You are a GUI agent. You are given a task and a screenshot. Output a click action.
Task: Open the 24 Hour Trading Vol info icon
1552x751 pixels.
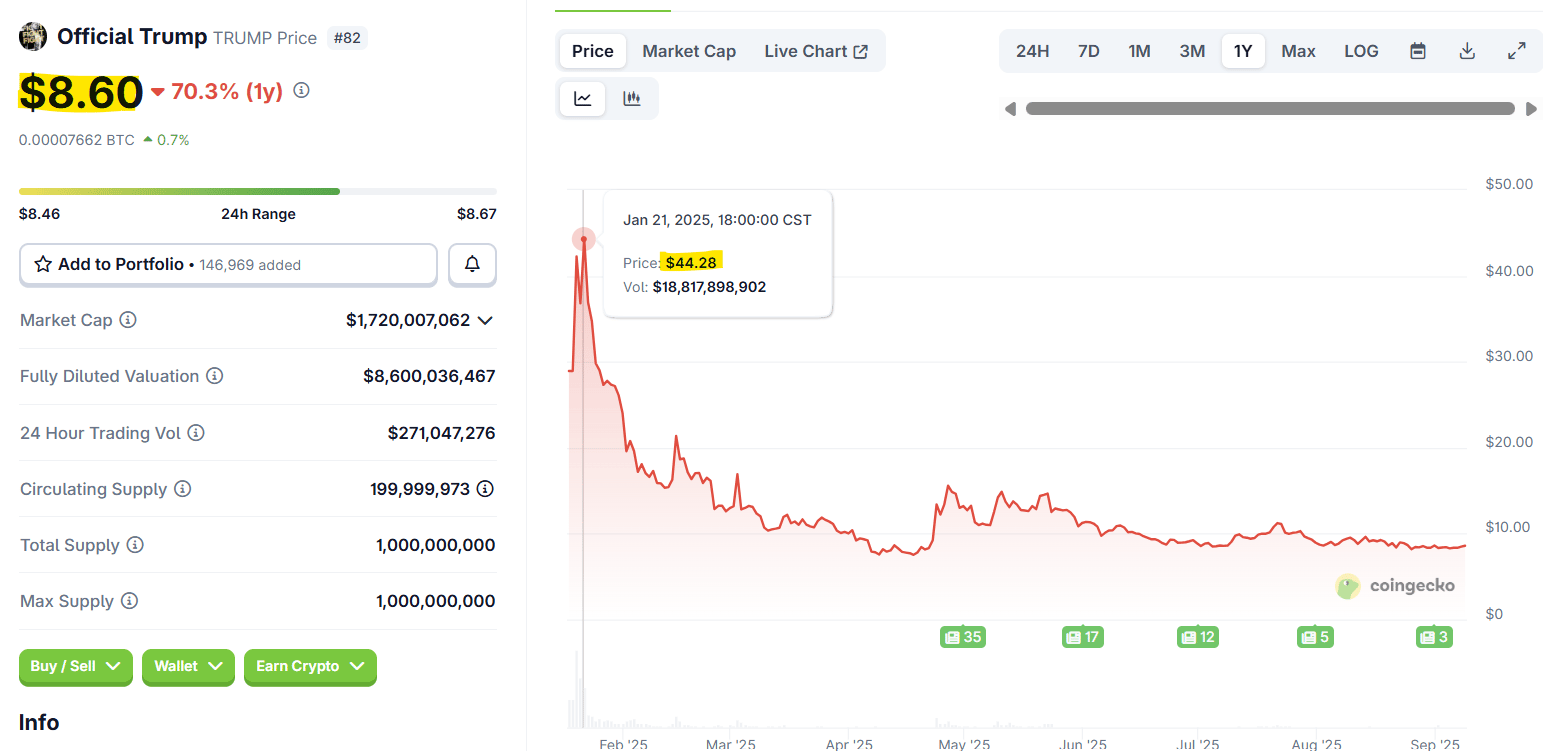(196, 433)
